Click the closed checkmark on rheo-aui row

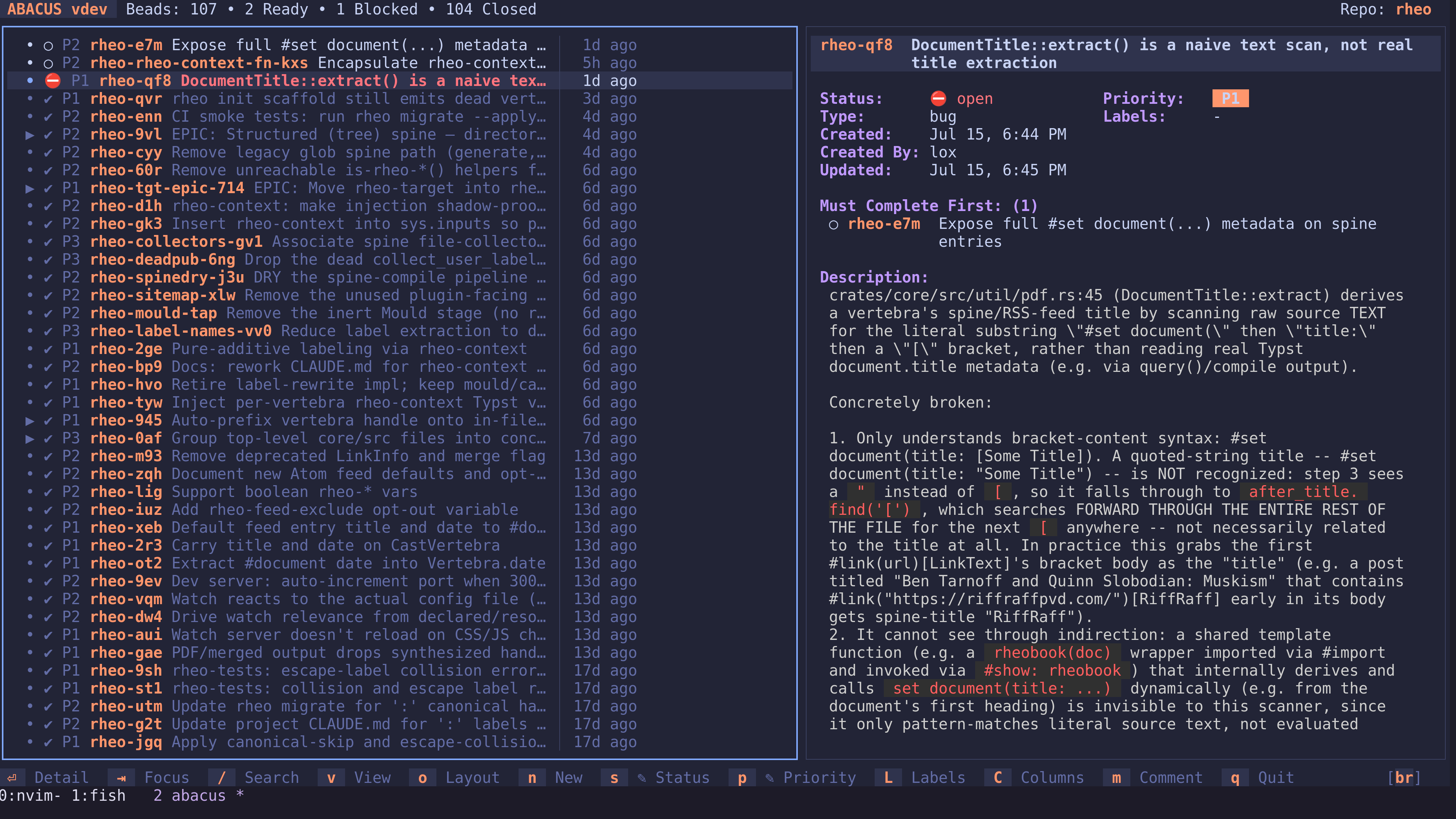(x=49, y=635)
